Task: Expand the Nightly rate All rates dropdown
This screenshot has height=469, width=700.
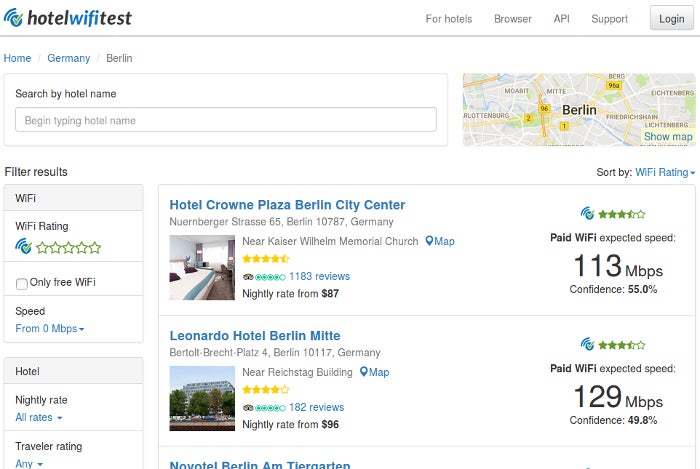Action: (39, 417)
